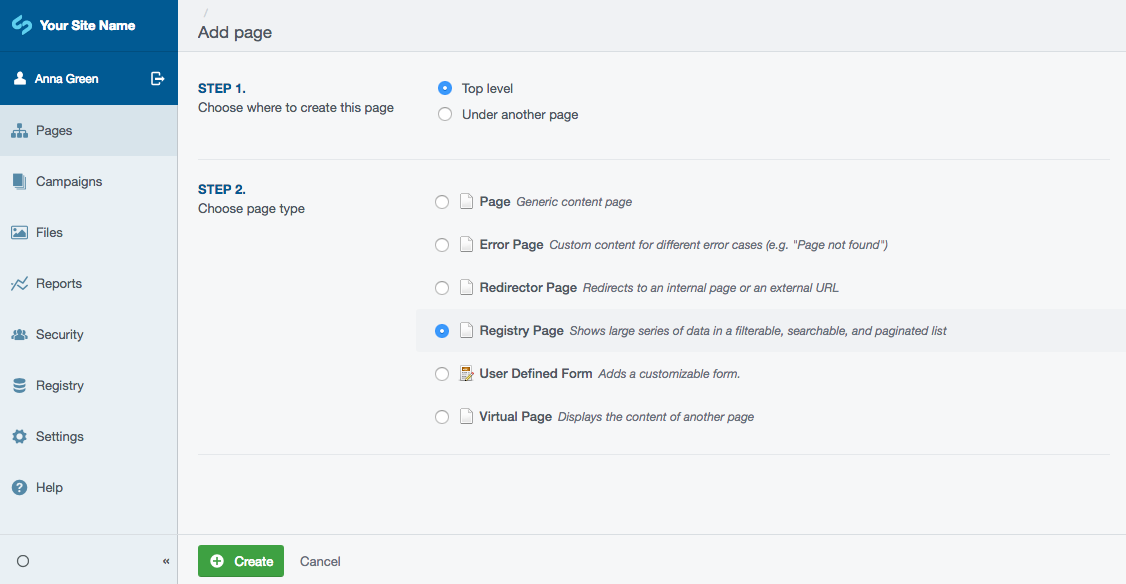Open Reports via its chart icon
Screen dimensions: 1126x584
pyautogui.click(x=18, y=283)
